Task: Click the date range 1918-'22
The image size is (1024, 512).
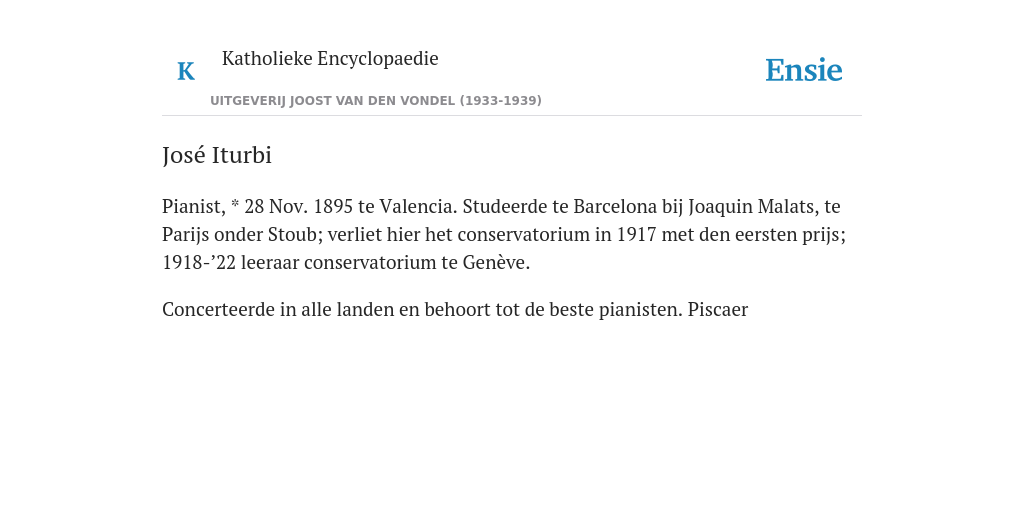Action: [199, 263]
